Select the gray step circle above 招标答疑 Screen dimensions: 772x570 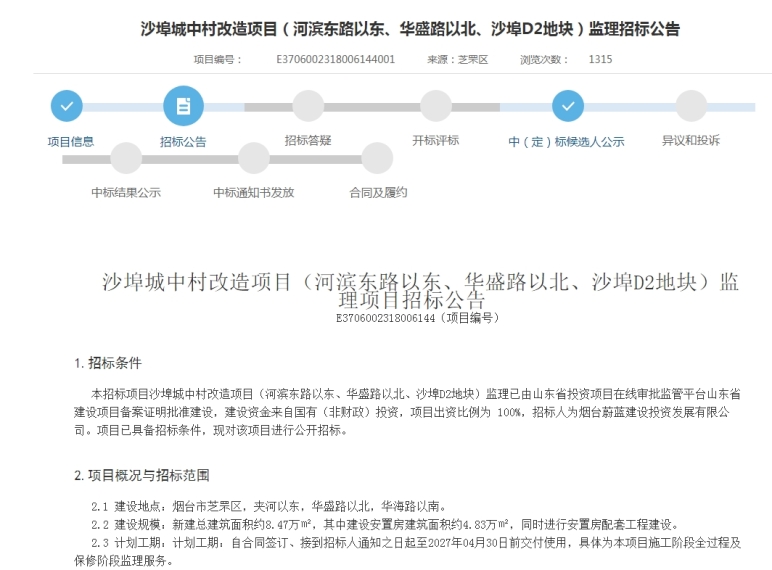(308, 106)
